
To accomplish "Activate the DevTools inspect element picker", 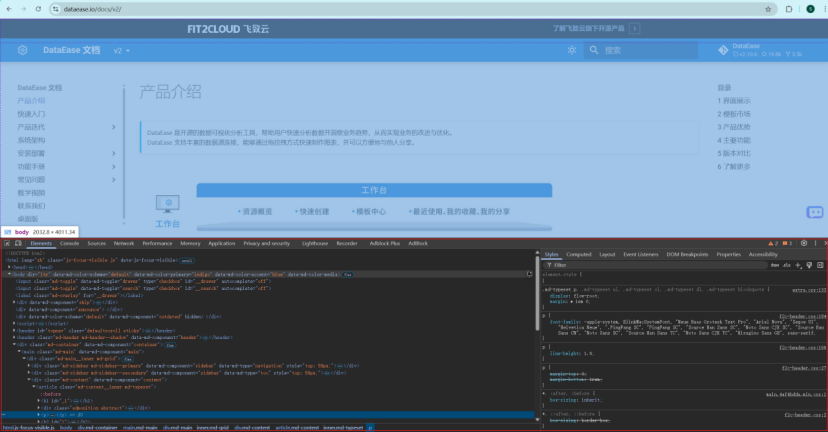I will point(7,243).
